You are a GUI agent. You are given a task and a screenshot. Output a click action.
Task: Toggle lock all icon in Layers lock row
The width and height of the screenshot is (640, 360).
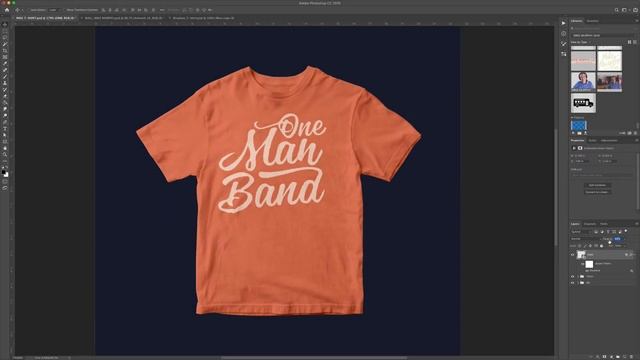coord(602,246)
